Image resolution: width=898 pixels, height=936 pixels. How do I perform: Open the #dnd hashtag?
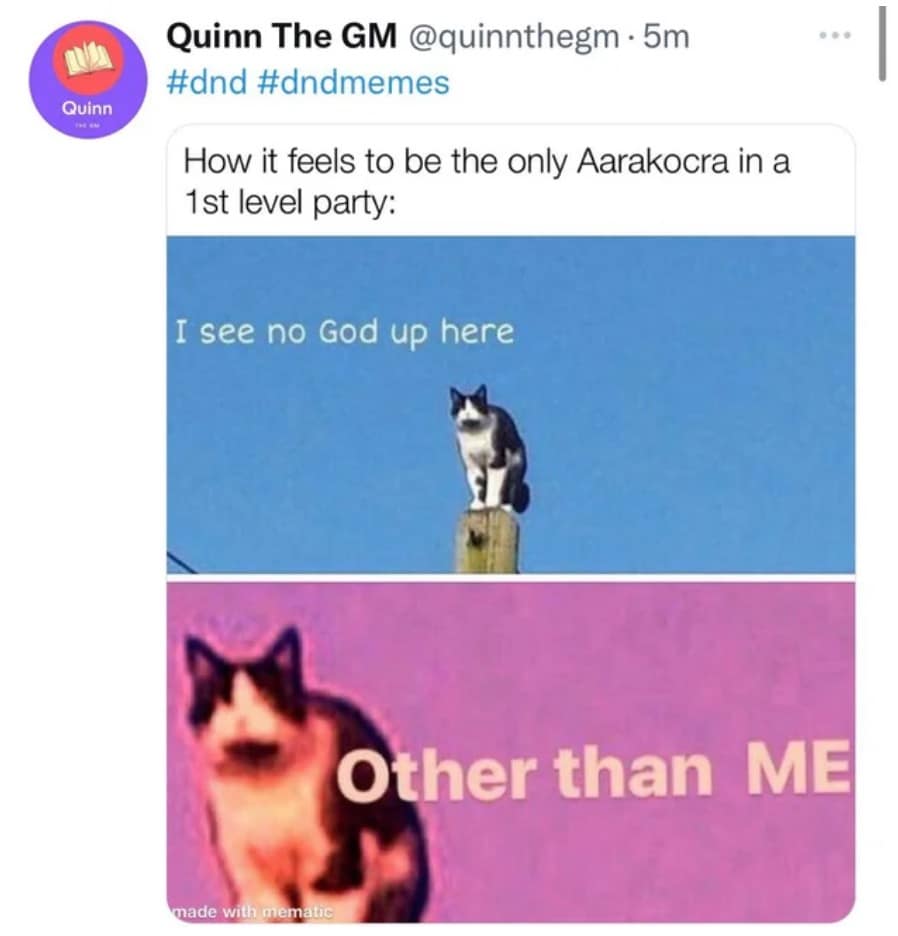[x=209, y=82]
